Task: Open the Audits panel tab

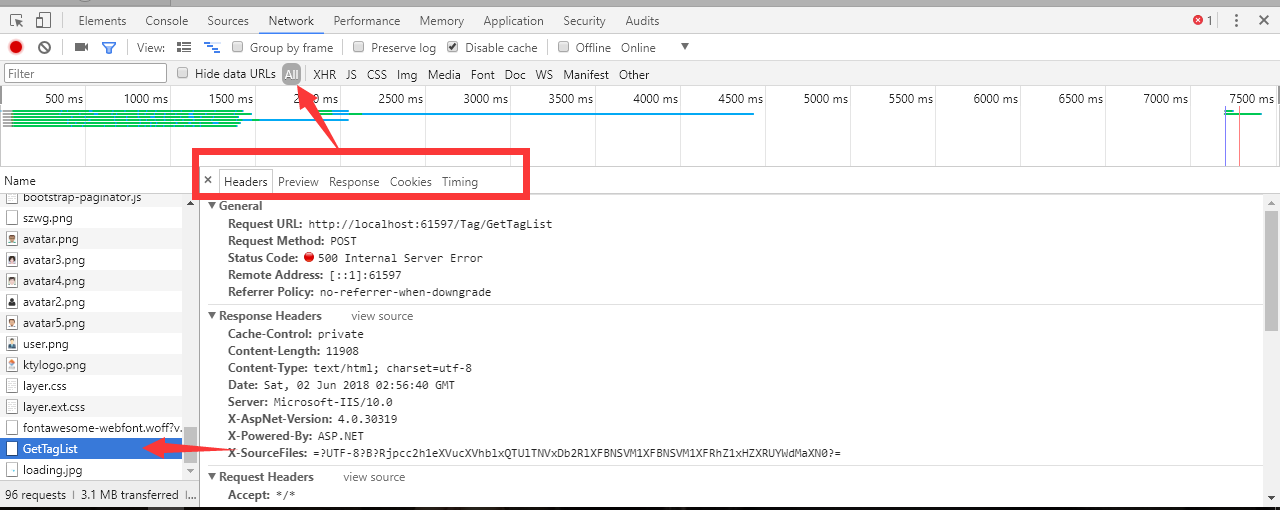Action: [x=642, y=20]
